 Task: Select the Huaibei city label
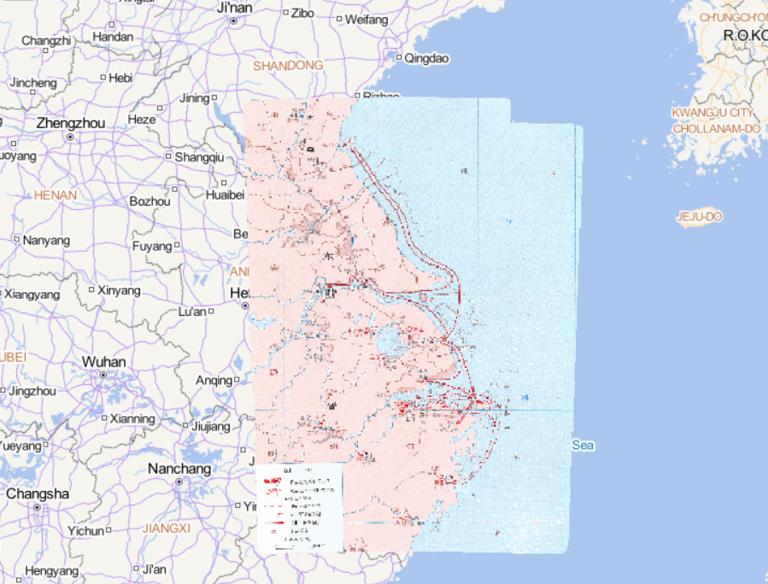point(225,195)
